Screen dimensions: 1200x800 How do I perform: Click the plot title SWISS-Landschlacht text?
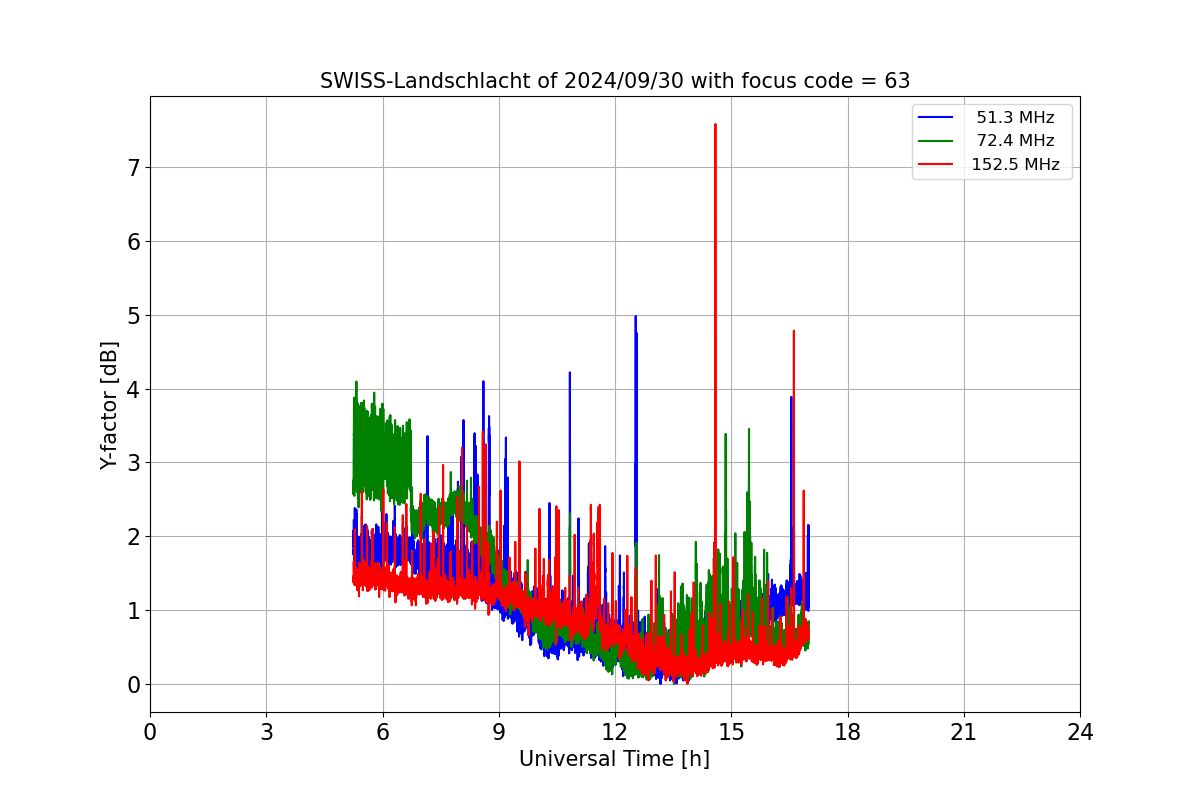pyautogui.click(x=614, y=81)
